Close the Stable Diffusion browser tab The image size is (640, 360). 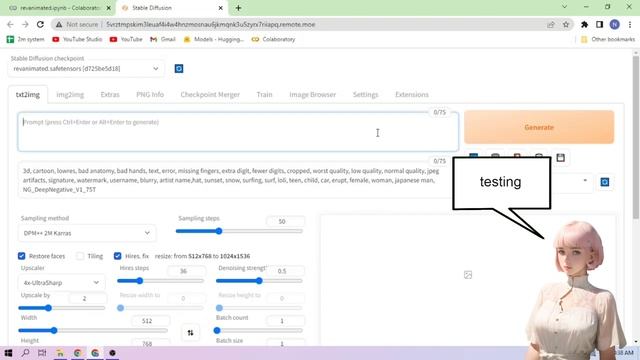(220, 8)
